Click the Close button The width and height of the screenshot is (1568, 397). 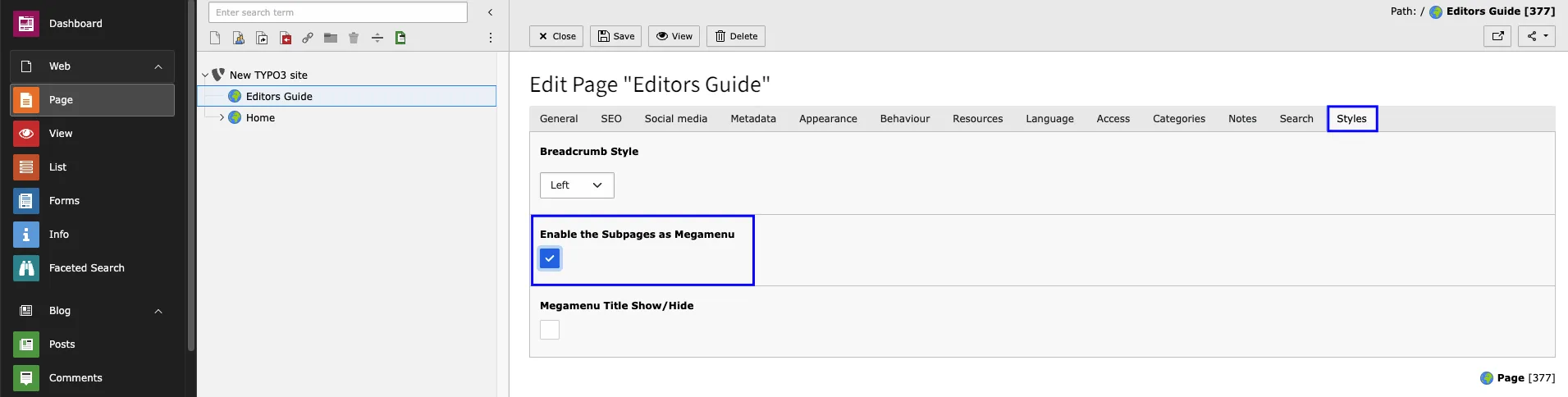557,36
